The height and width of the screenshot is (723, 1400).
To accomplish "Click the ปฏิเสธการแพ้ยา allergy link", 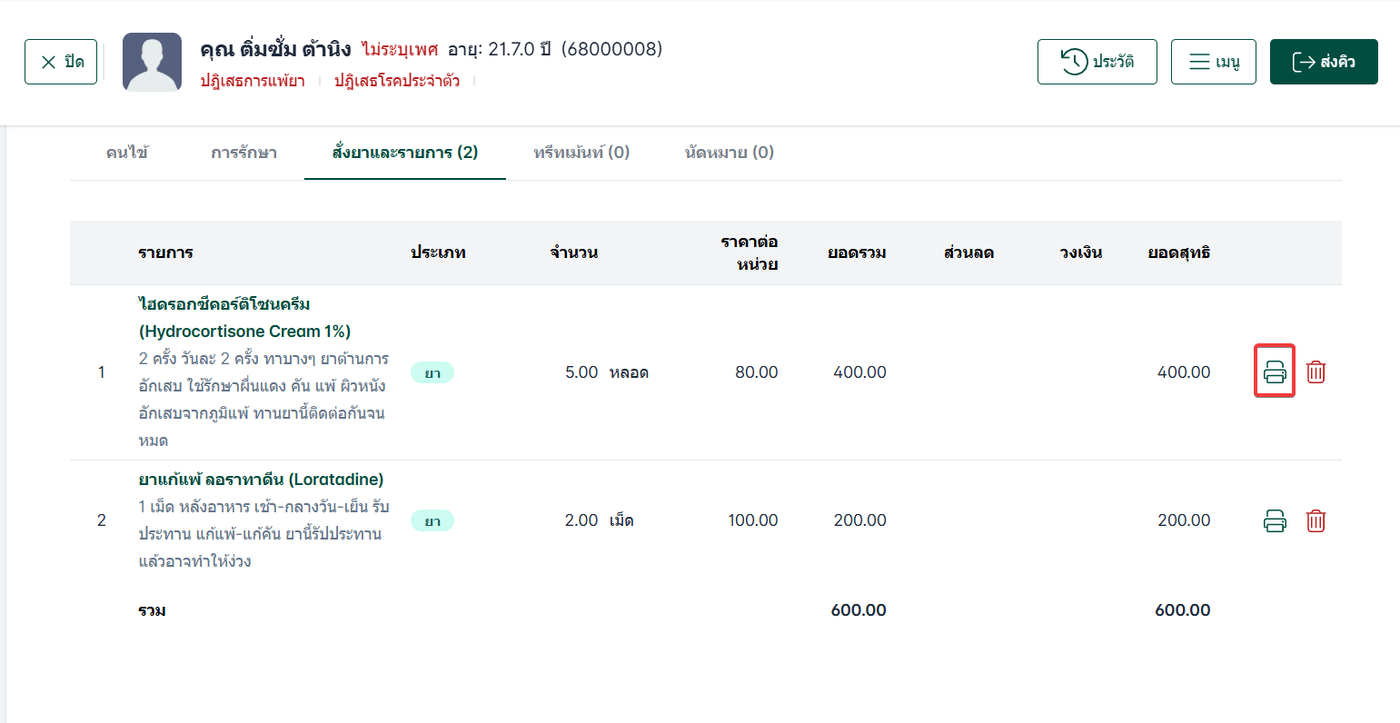I will (252, 81).
